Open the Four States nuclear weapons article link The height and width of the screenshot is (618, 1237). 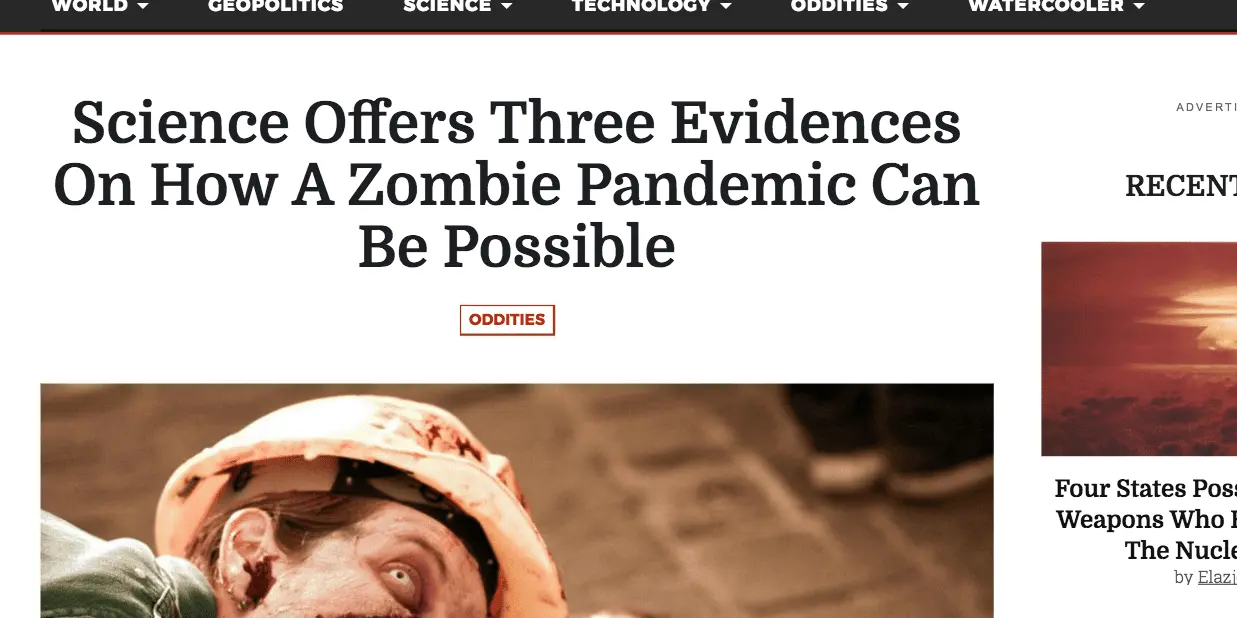point(1146,519)
